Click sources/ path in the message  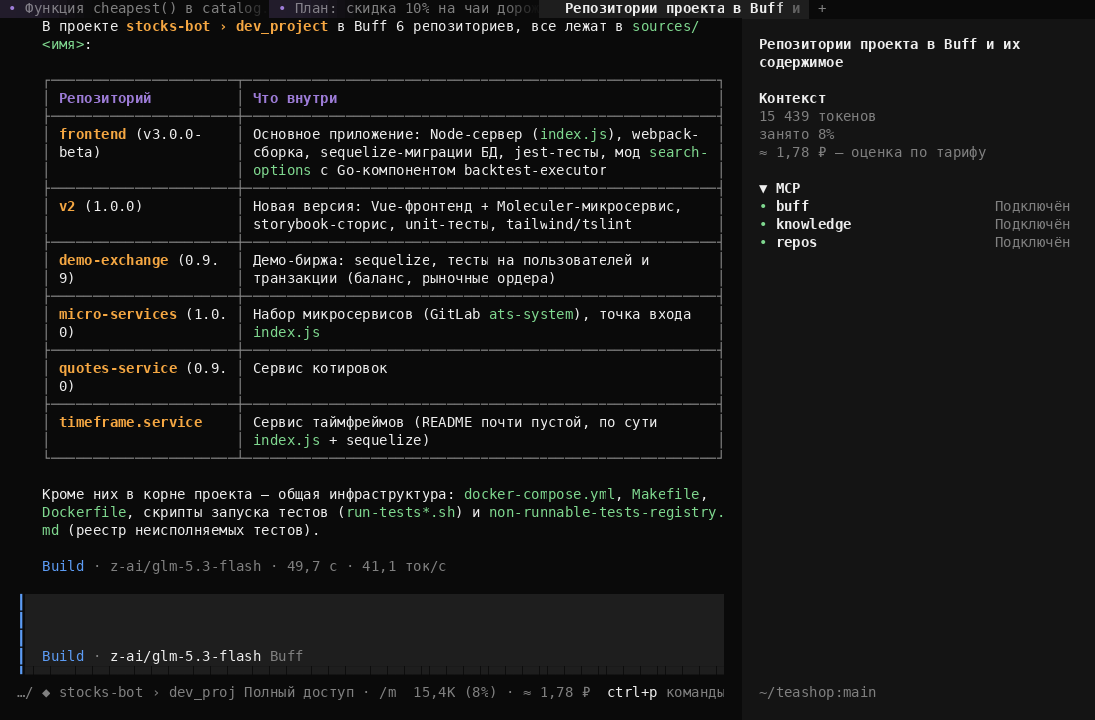coord(666,26)
